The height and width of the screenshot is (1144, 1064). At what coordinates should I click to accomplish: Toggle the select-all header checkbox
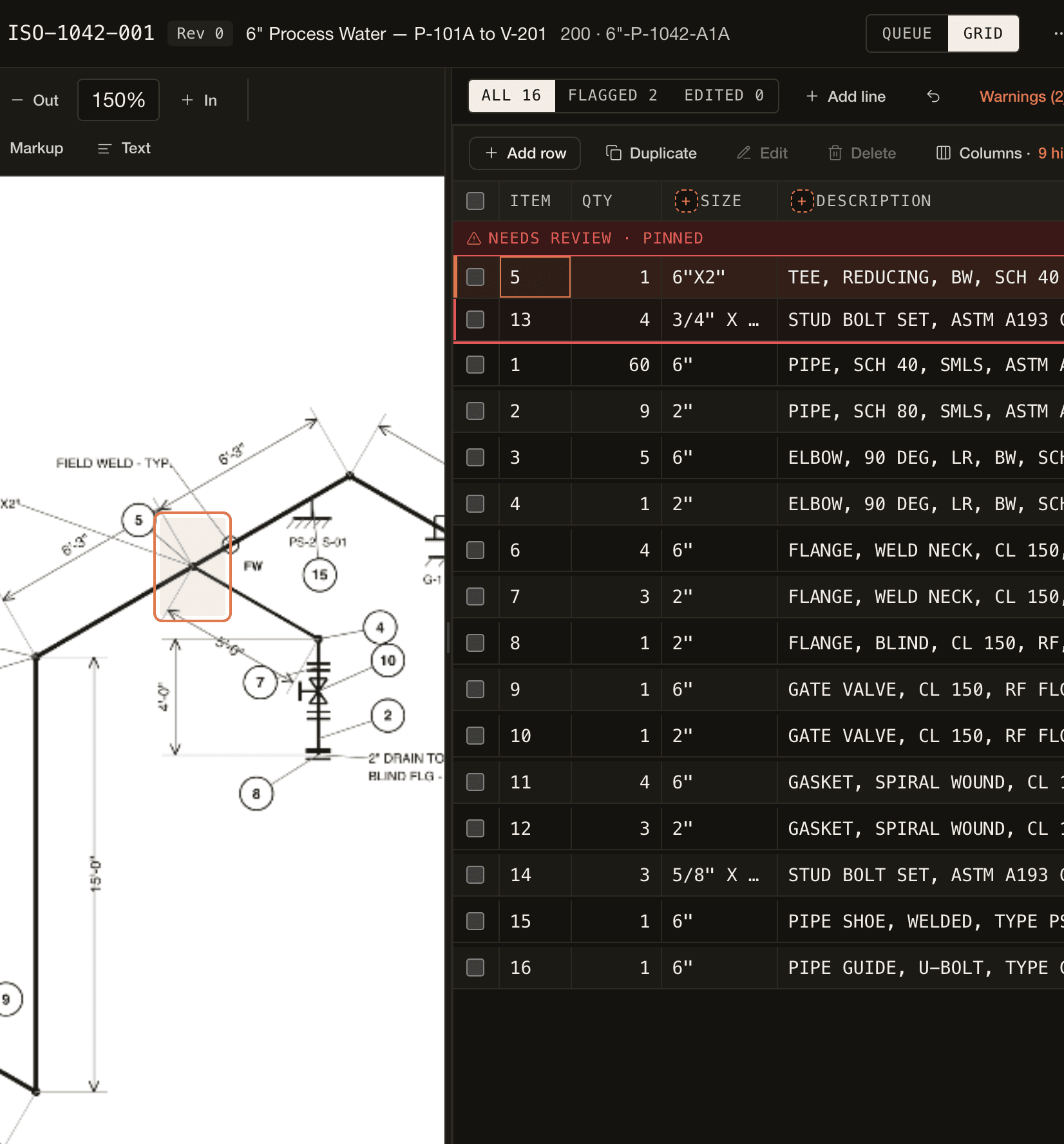coord(475,201)
